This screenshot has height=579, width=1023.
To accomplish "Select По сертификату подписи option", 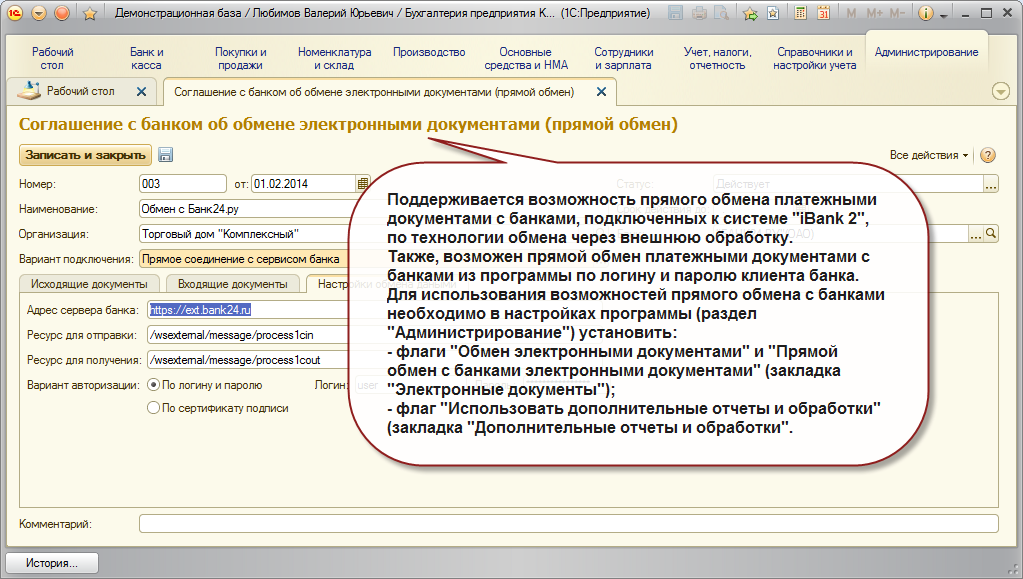I will (x=153, y=408).
